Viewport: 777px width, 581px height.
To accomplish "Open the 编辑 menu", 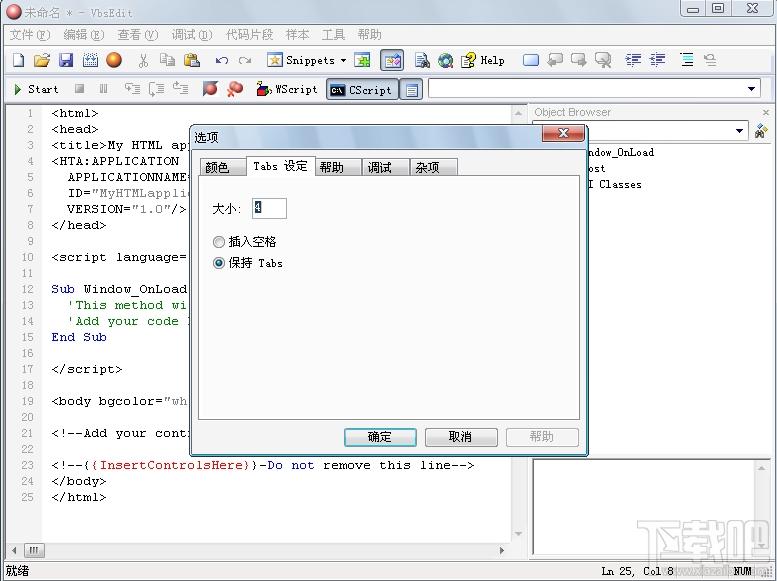I will coord(84,35).
